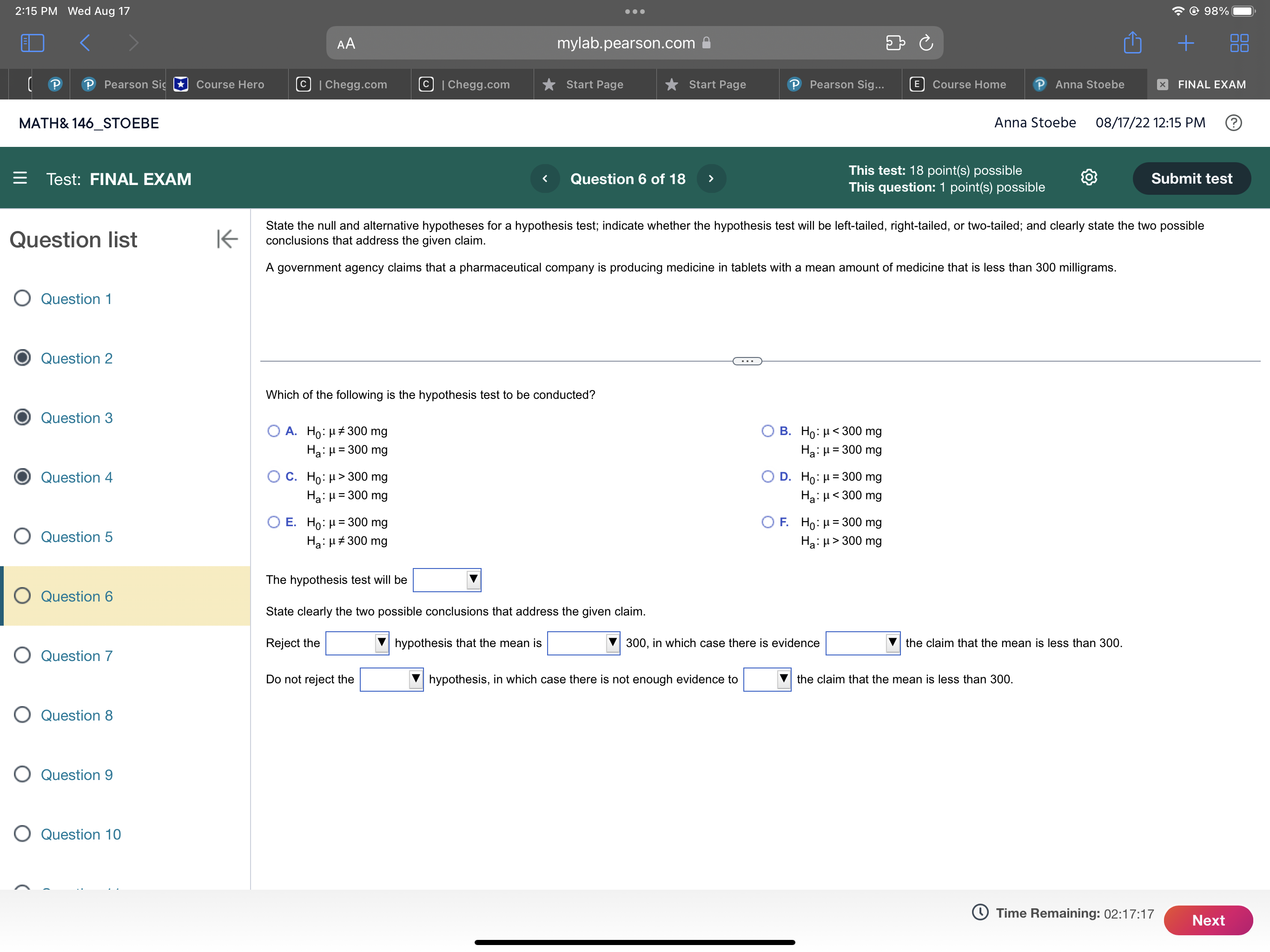Expand the dropdown after 'Do not reject the'
1270x952 pixels.
coord(391,679)
